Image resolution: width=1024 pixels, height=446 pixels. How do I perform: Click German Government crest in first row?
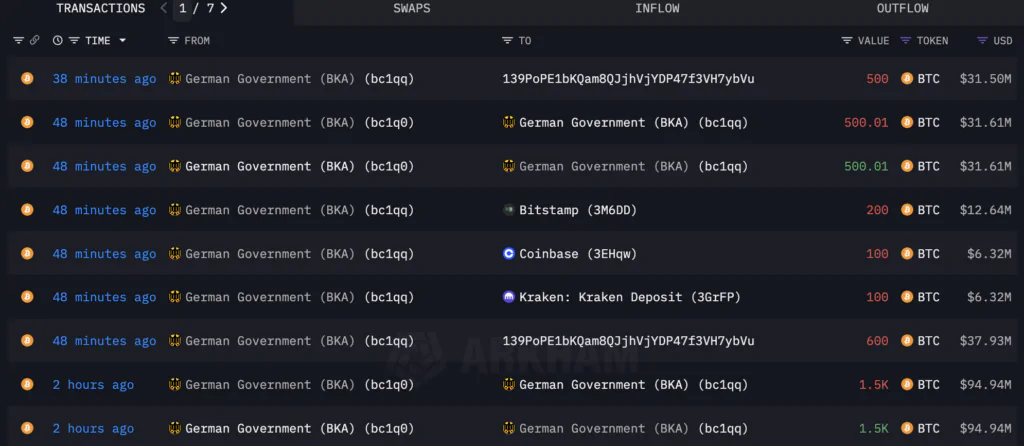coord(176,79)
